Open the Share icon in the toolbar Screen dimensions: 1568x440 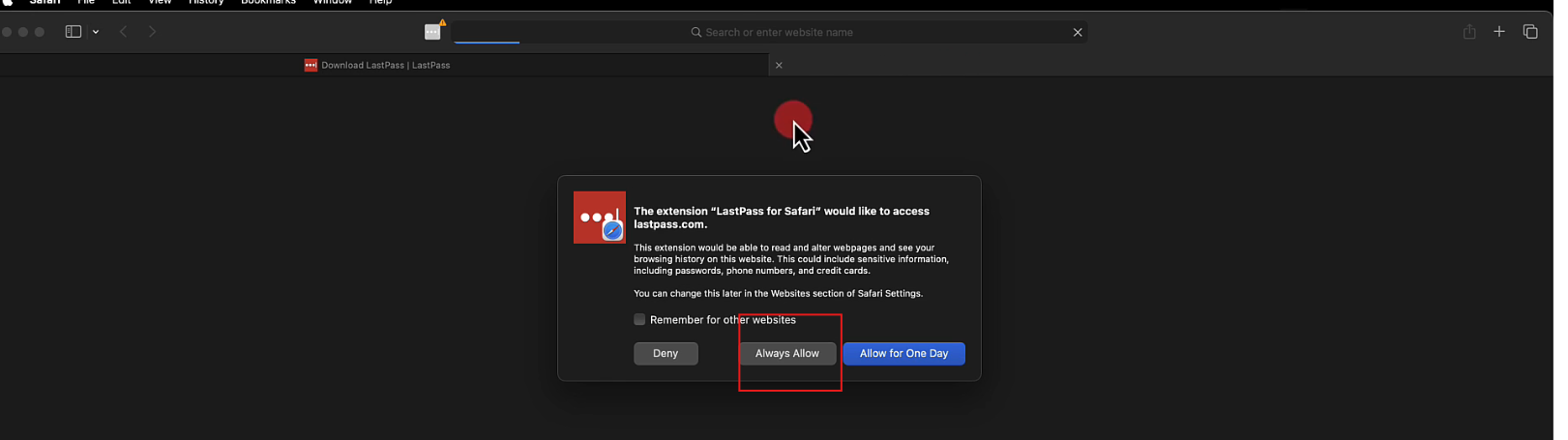point(1469,32)
